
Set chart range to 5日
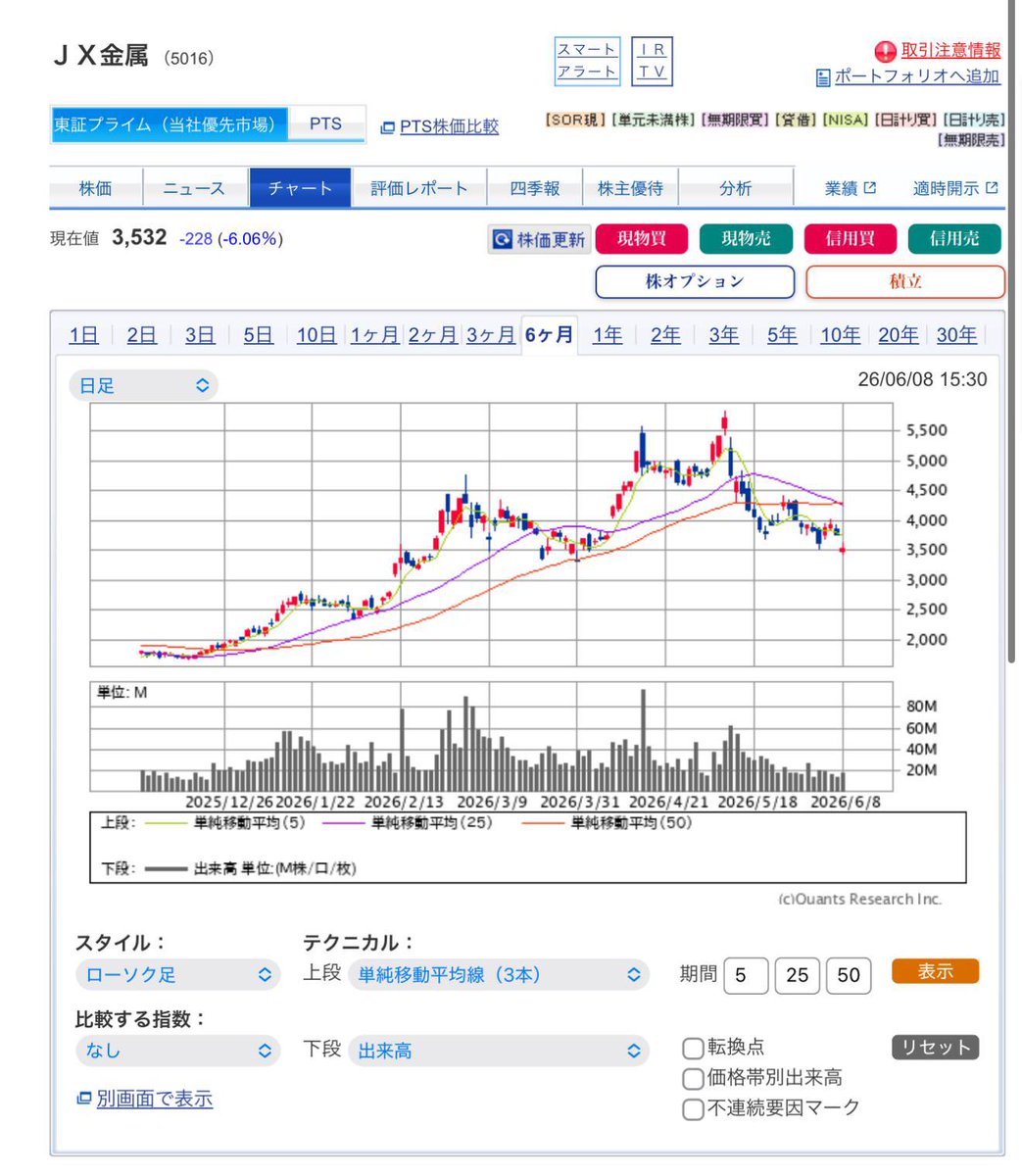coord(259,335)
